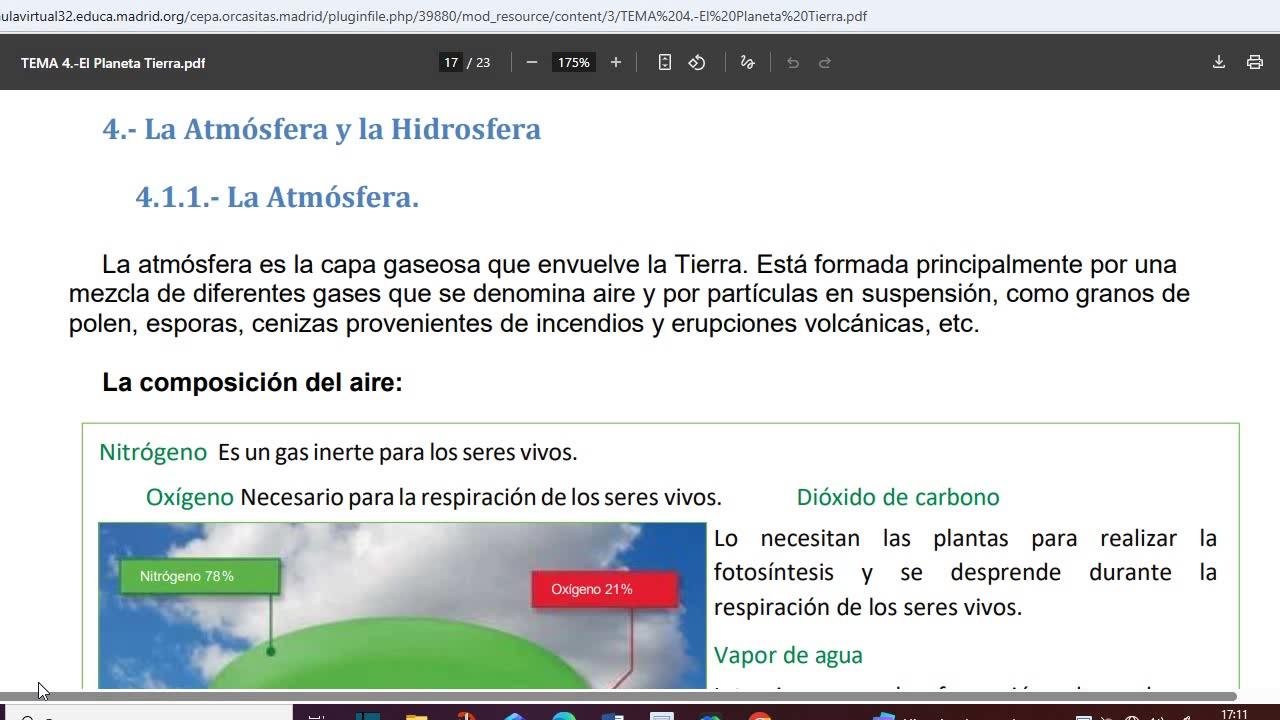Image resolution: width=1280 pixels, height=720 pixels.
Task: Click the line starting 'fotosíntesis y se desprende'
Action: click(965, 572)
